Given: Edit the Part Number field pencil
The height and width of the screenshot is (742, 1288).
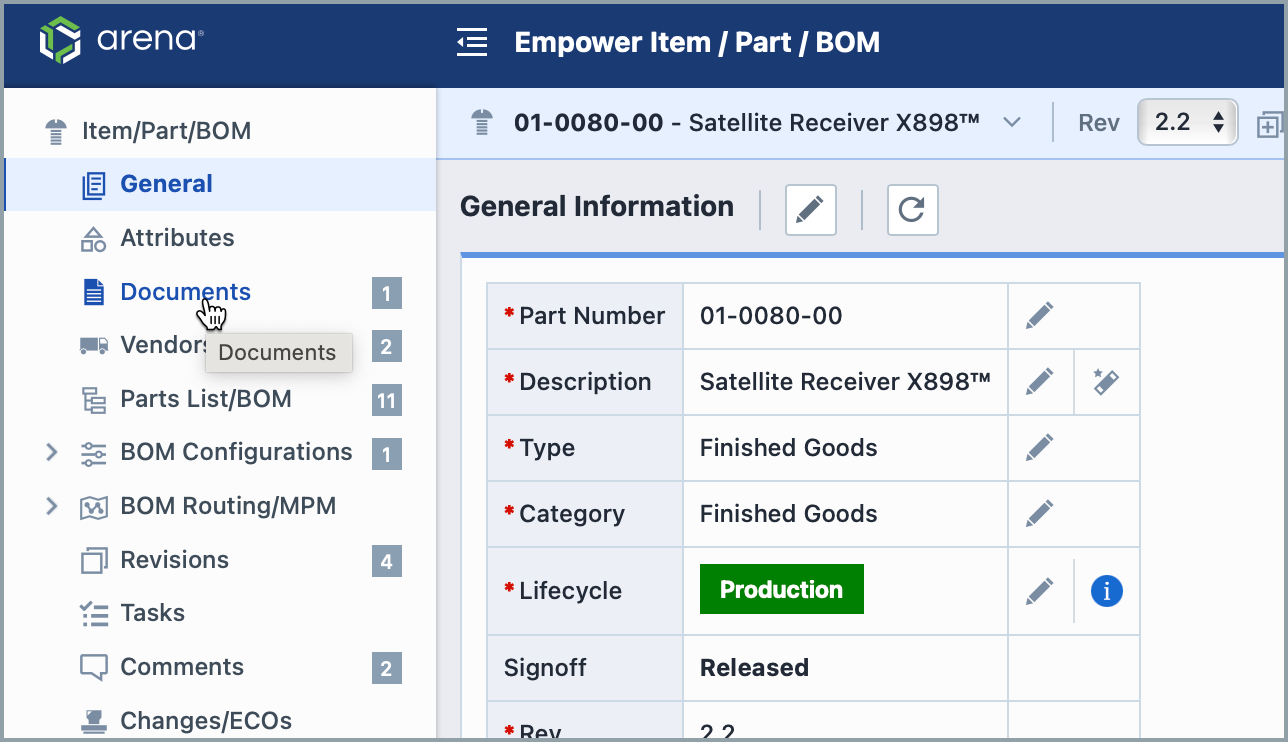Looking at the screenshot, I should [1040, 316].
